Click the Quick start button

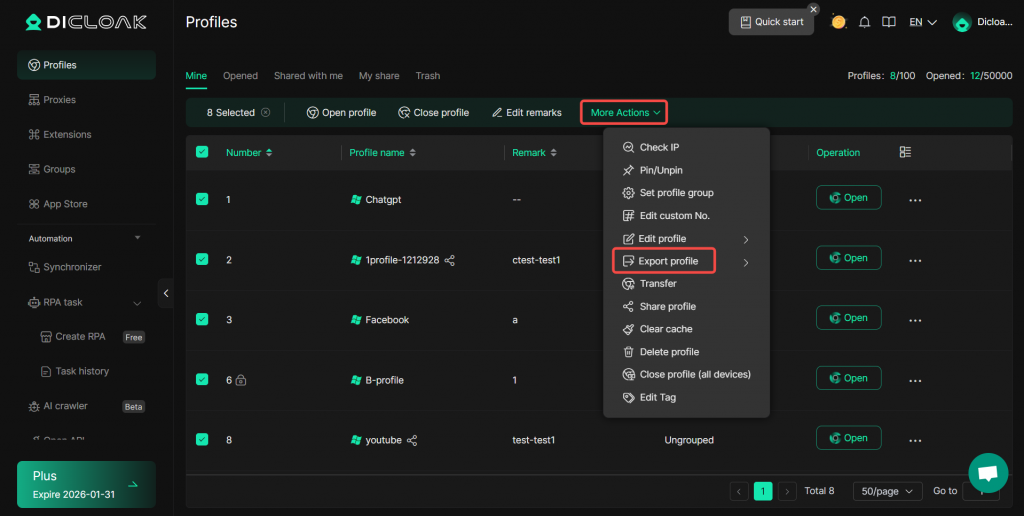771,22
